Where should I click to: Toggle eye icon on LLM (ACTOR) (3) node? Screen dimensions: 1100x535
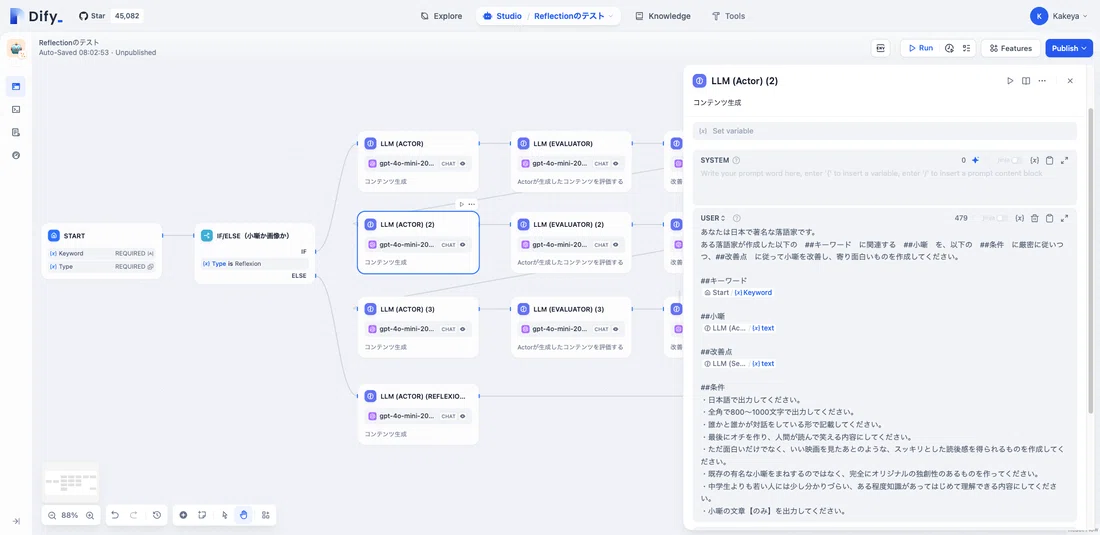[463, 329]
